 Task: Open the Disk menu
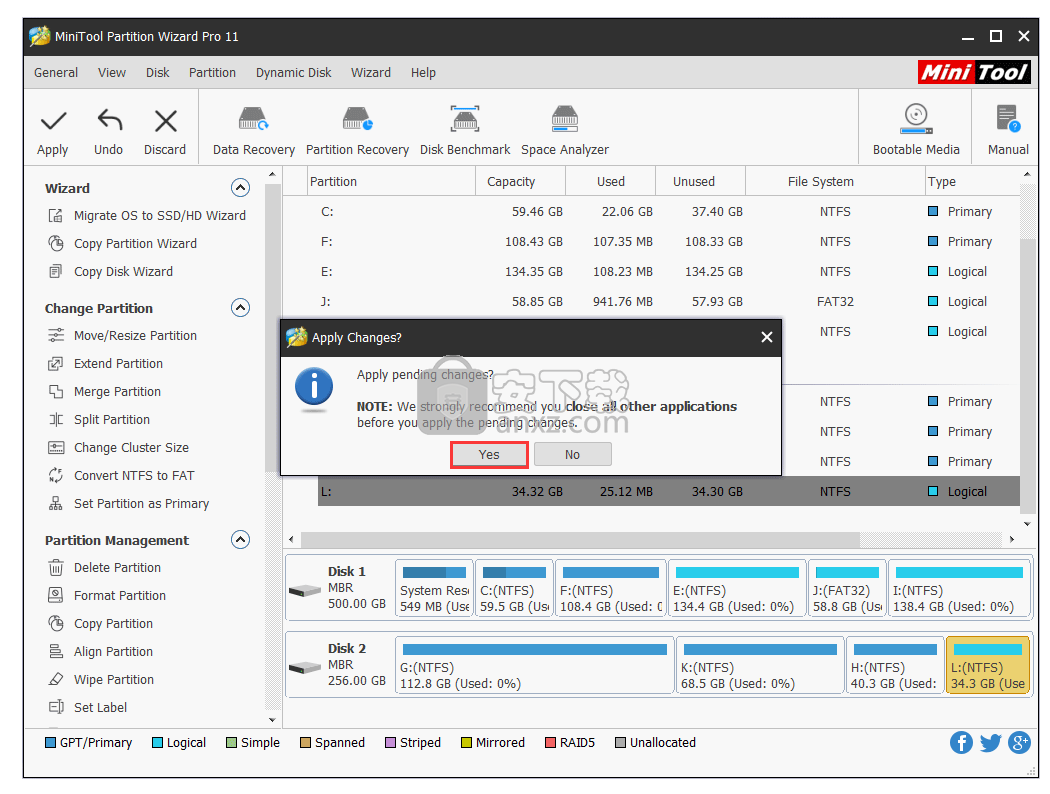click(158, 72)
